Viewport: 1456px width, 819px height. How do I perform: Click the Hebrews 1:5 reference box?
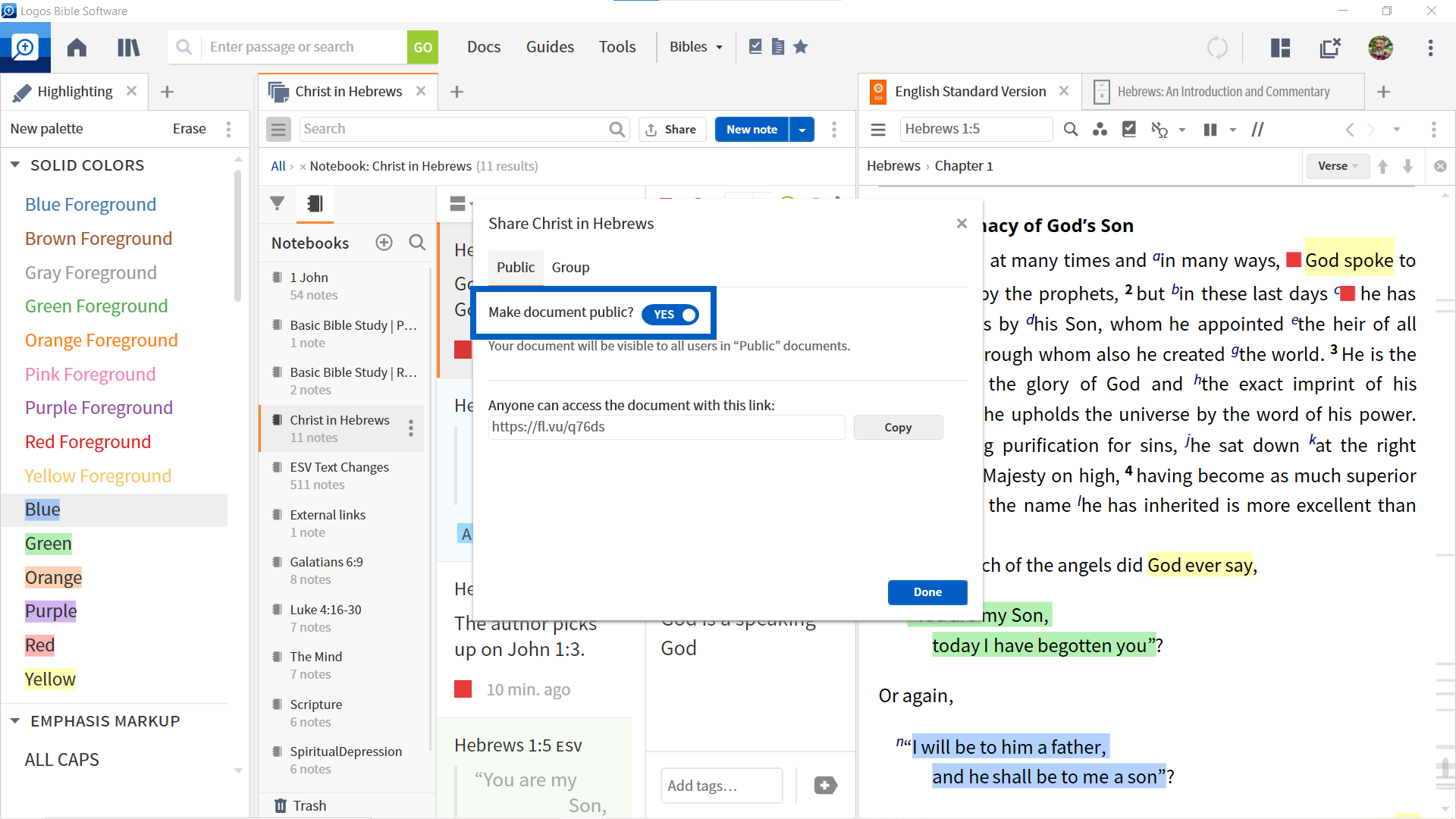[x=976, y=130]
